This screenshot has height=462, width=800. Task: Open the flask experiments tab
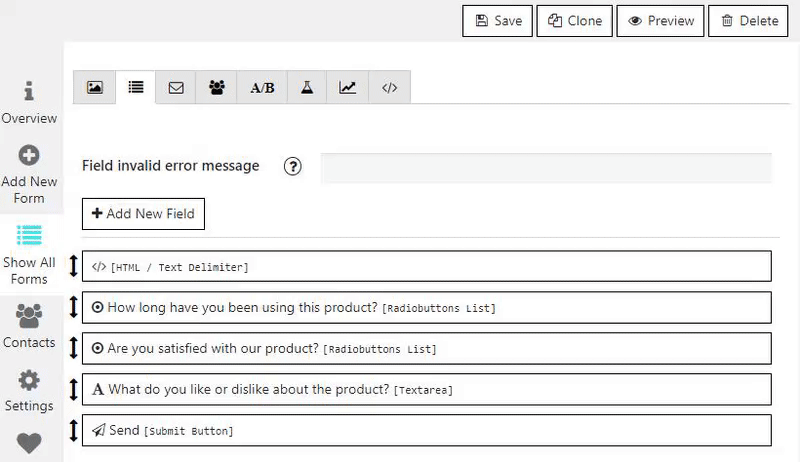[x=307, y=87]
